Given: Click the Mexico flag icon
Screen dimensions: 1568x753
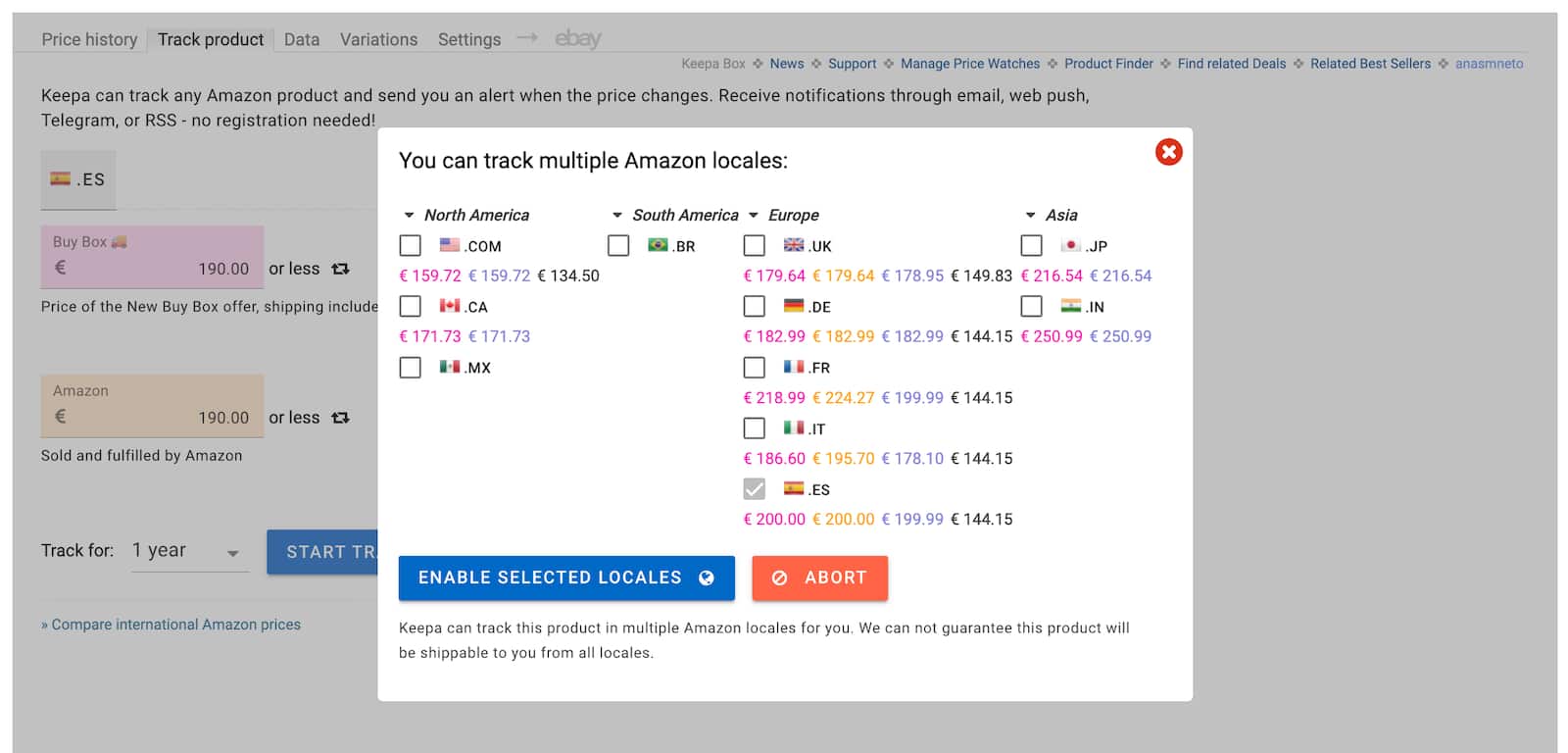Looking at the screenshot, I should [x=450, y=367].
